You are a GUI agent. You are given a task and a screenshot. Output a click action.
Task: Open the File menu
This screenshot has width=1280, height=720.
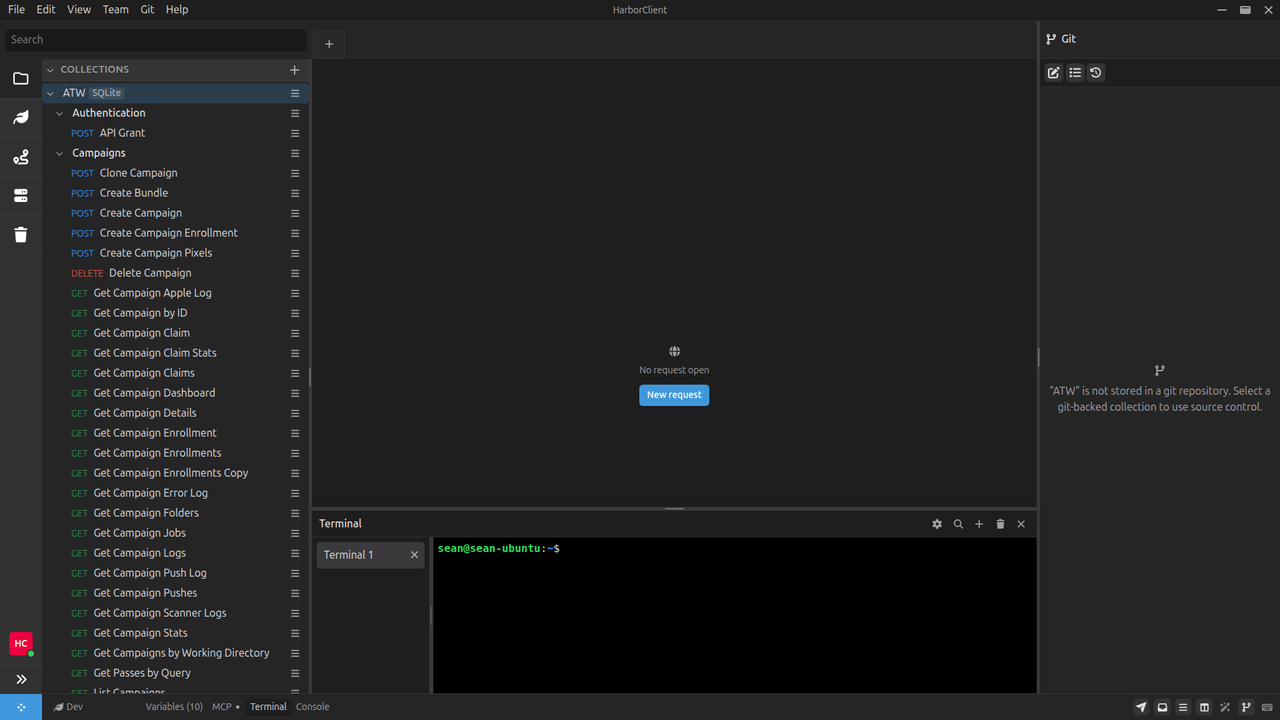16,9
